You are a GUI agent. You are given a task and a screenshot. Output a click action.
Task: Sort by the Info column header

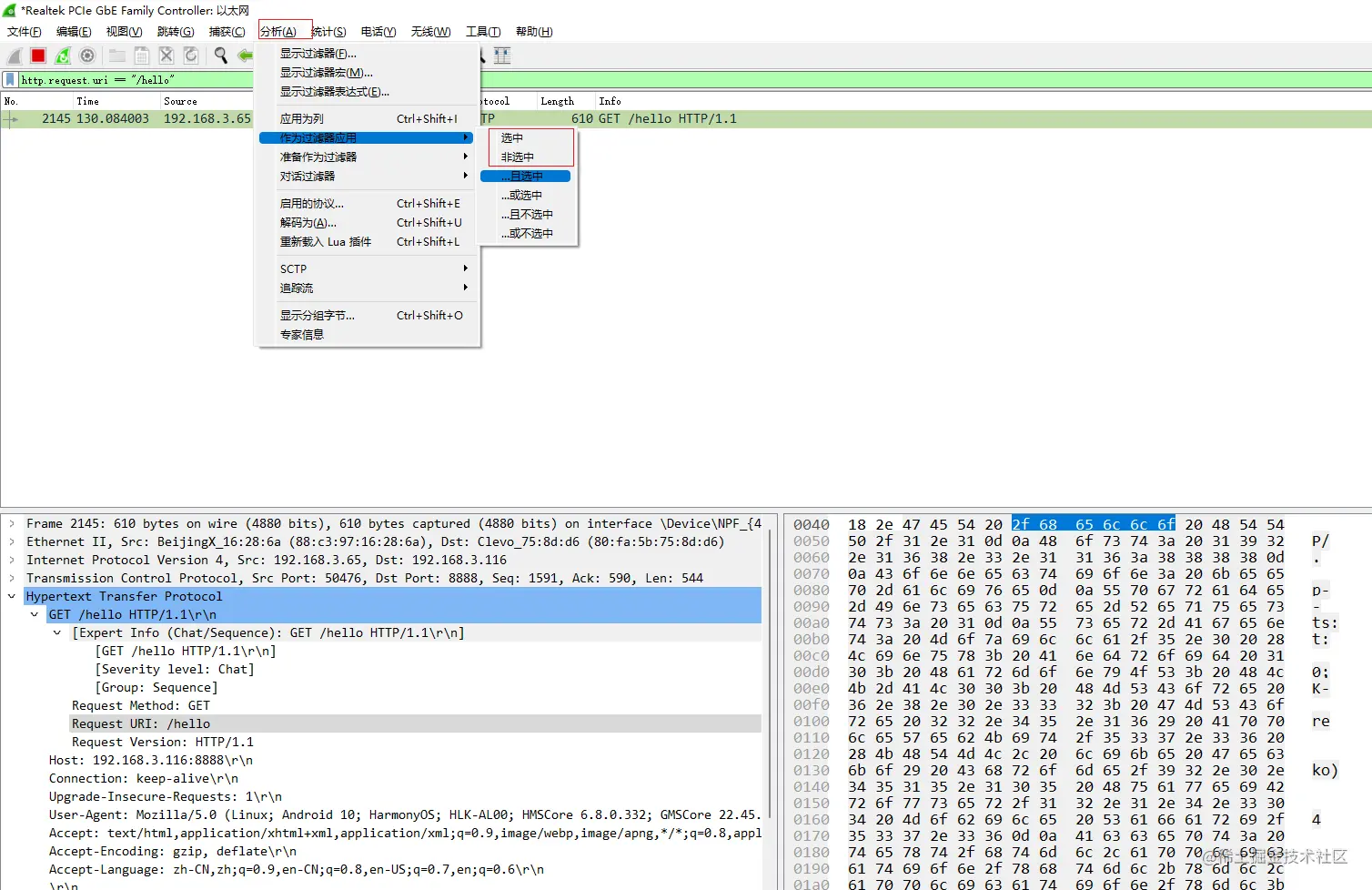[983, 101]
